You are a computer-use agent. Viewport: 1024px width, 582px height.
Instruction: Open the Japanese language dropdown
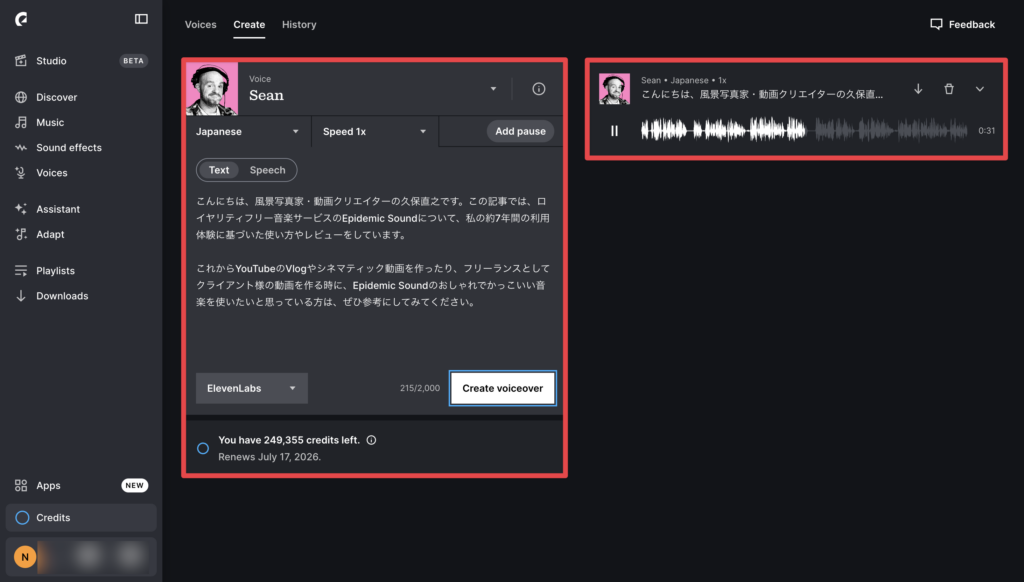pos(248,131)
